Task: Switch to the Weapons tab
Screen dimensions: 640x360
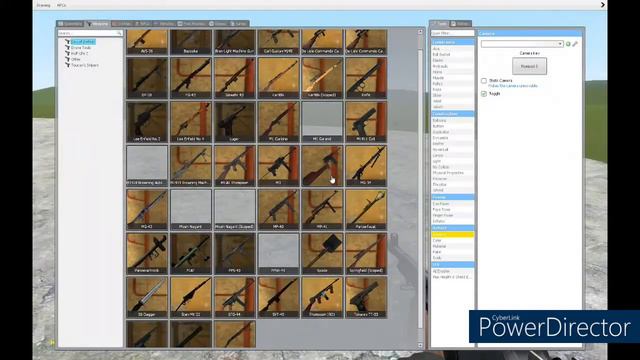Action: 98,24
